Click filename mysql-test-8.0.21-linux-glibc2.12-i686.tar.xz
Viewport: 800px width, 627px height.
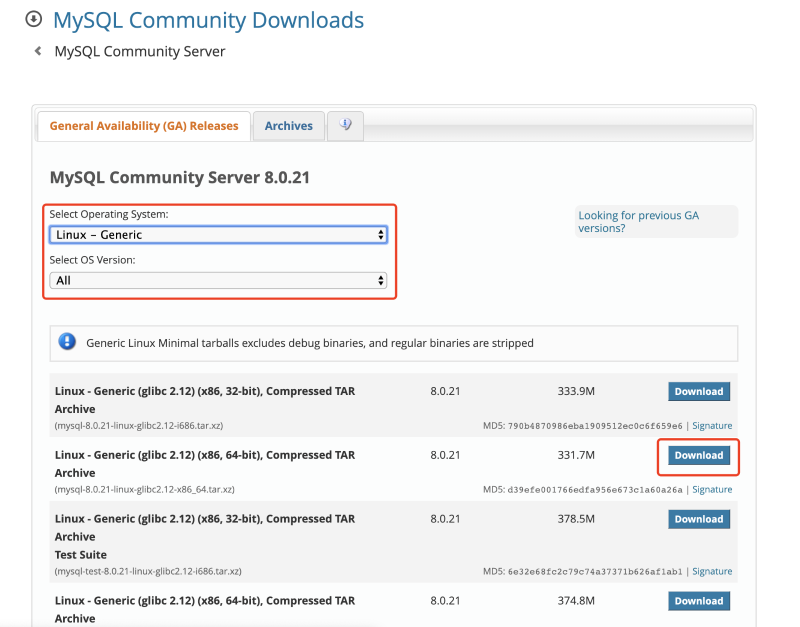coord(148,571)
